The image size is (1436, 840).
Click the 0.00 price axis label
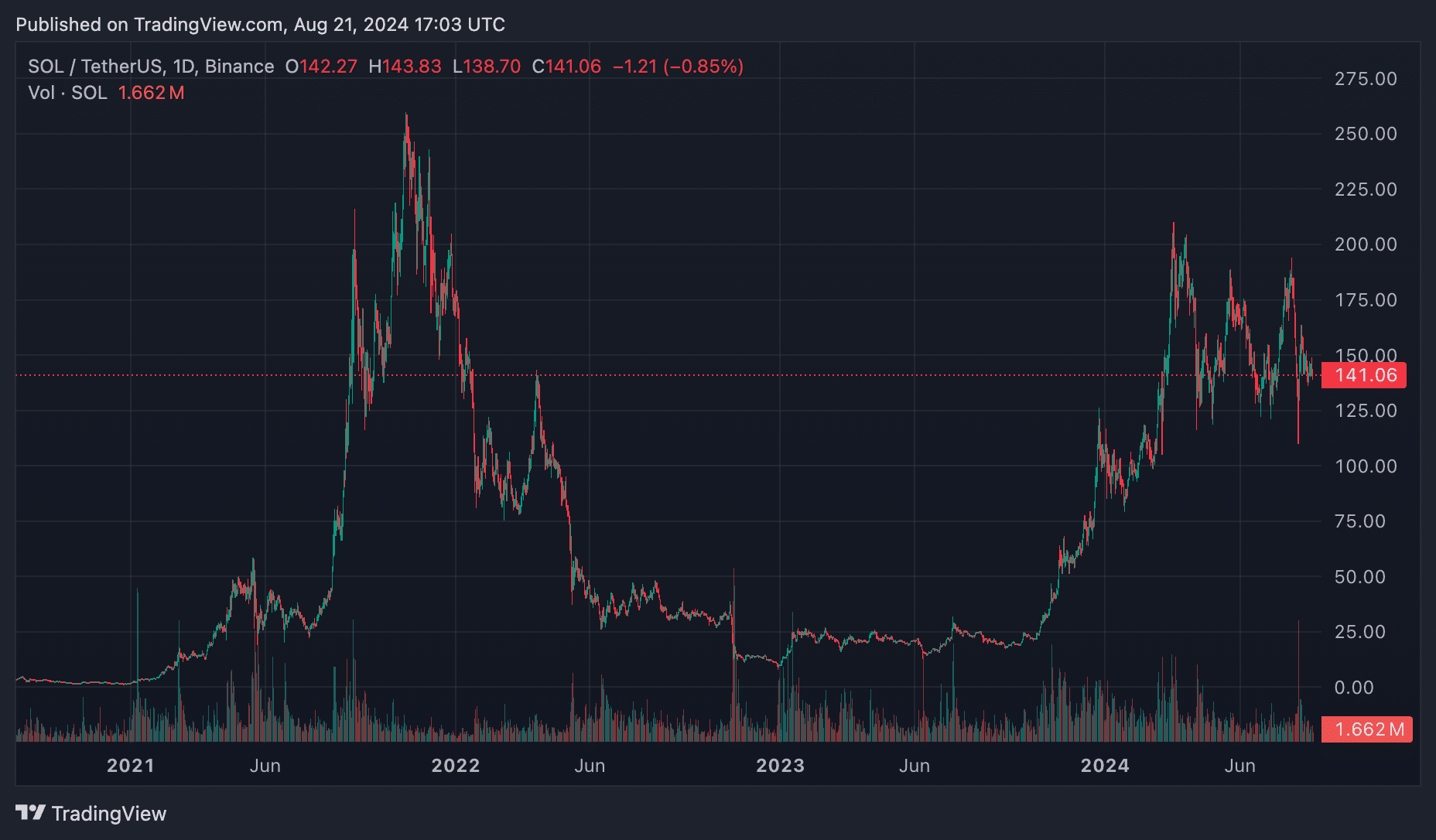(1354, 688)
